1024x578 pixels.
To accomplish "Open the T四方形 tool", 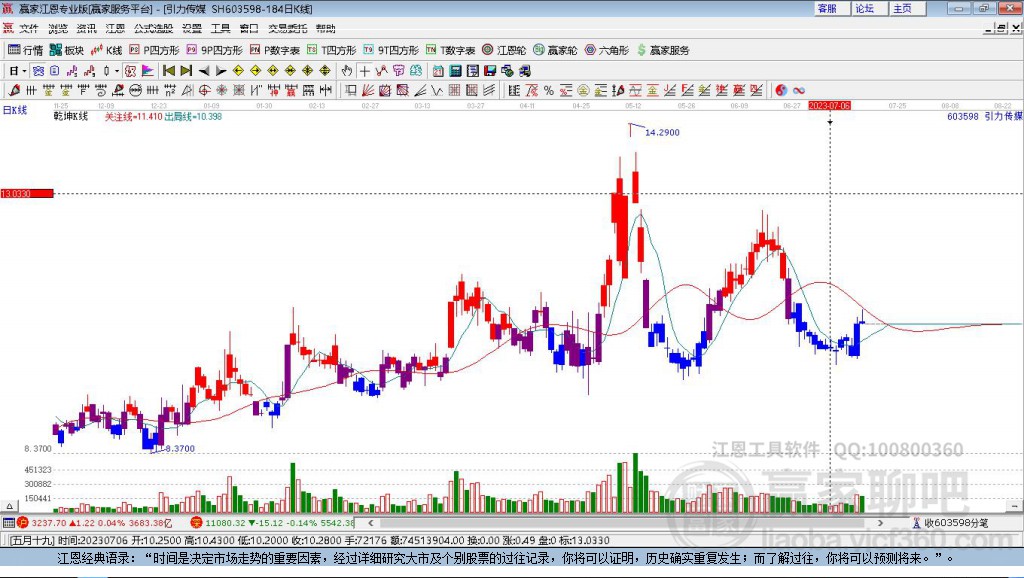I will (x=331, y=50).
